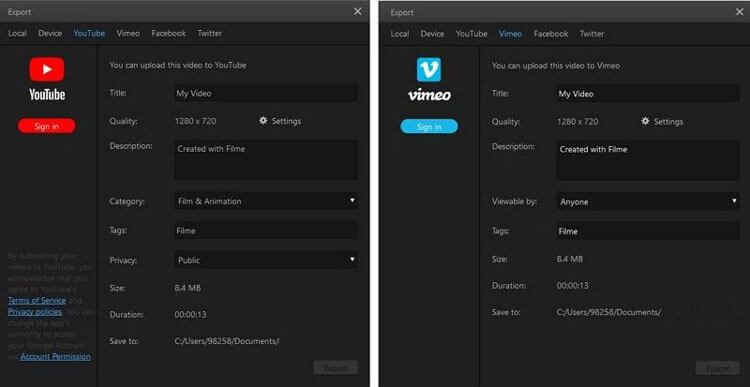Open Facebook tab in right Export window
Viewport: 750px width, 387px height.
551,33
